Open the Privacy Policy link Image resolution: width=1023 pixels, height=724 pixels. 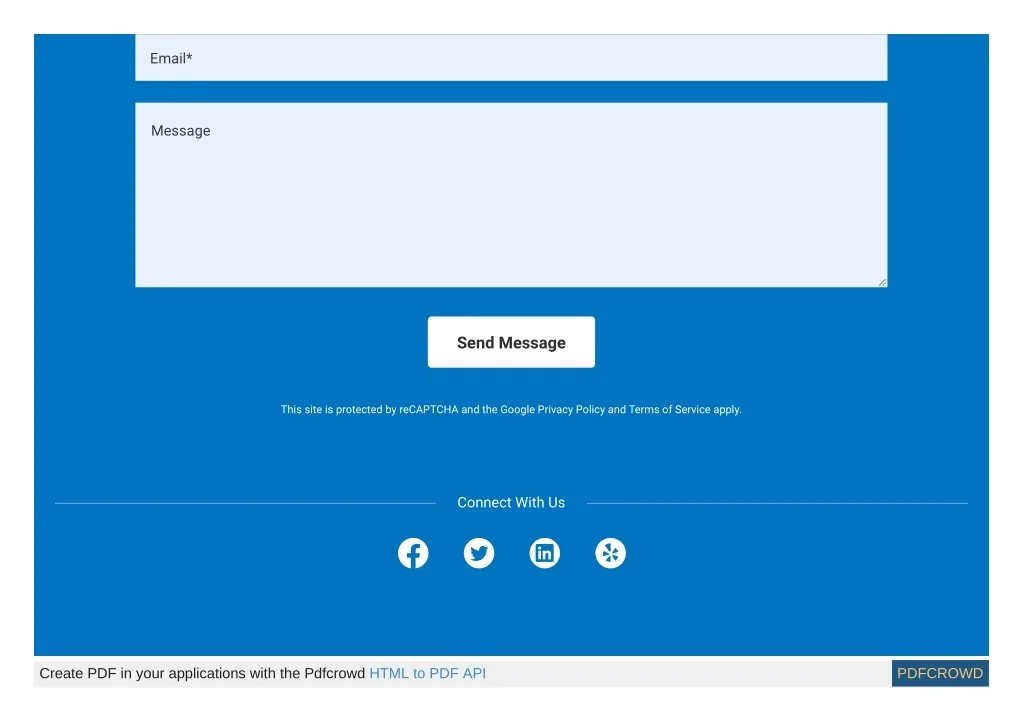[571, 410]
